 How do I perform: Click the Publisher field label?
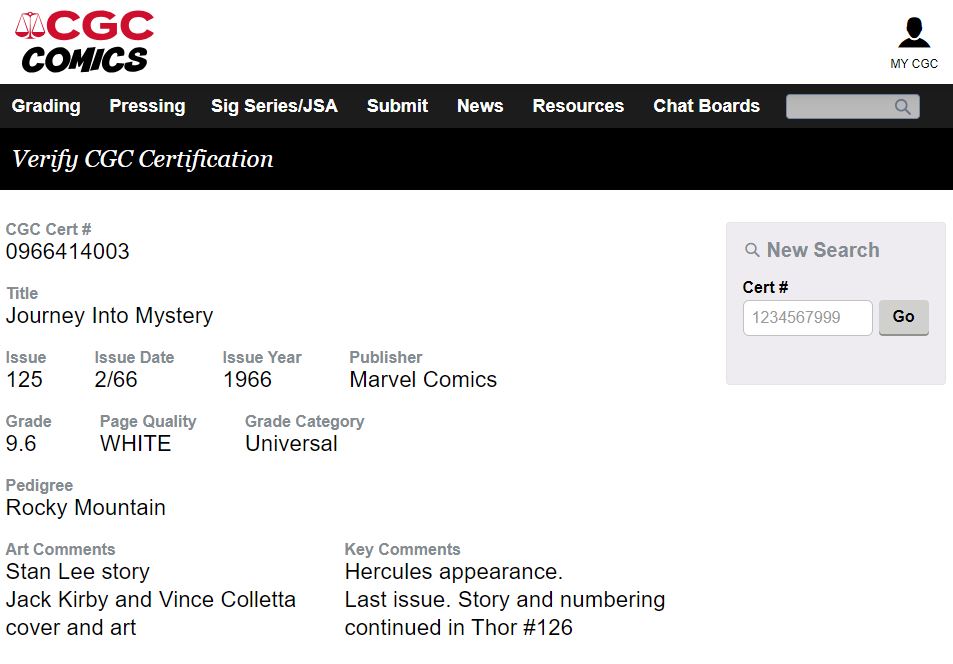[x=386, y=357]
